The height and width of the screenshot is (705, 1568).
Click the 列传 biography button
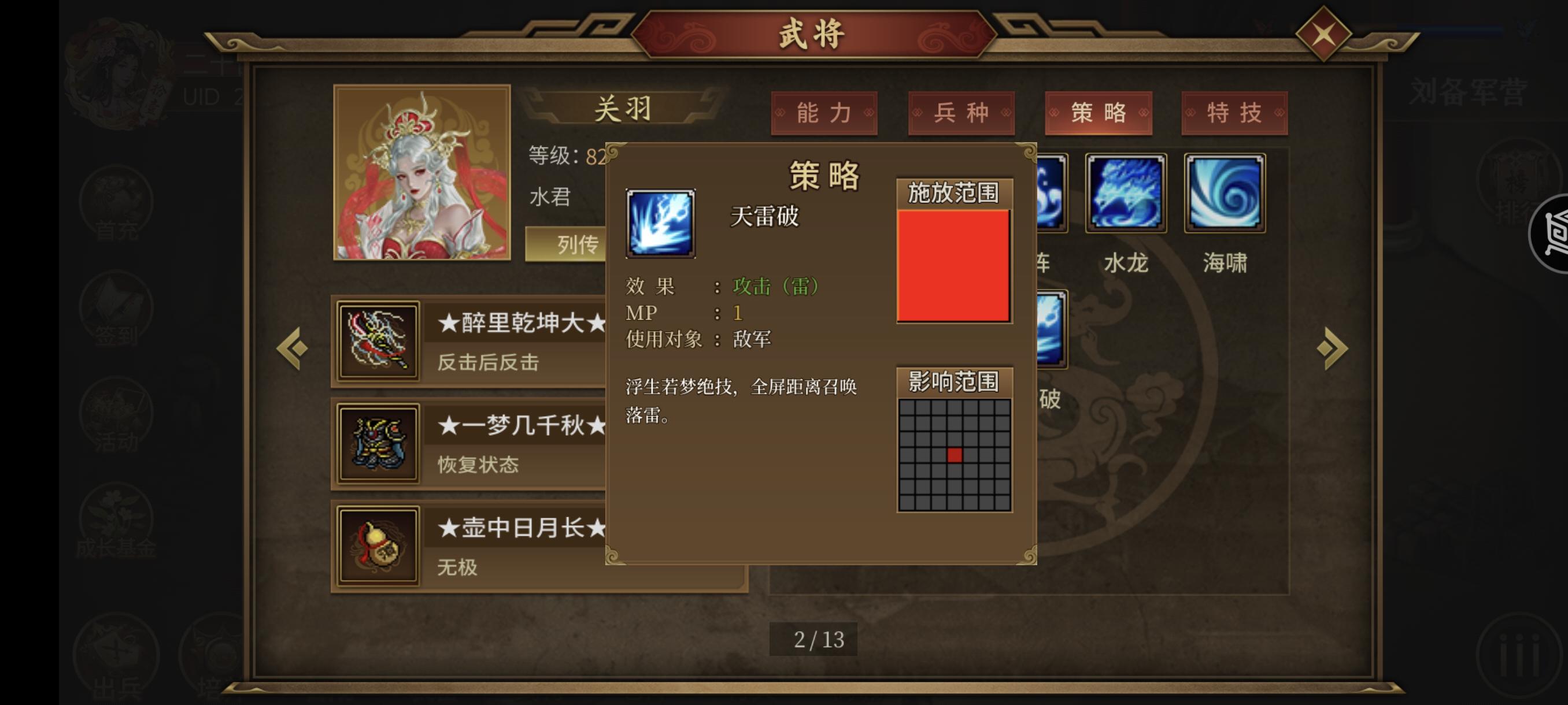point(566,244)
